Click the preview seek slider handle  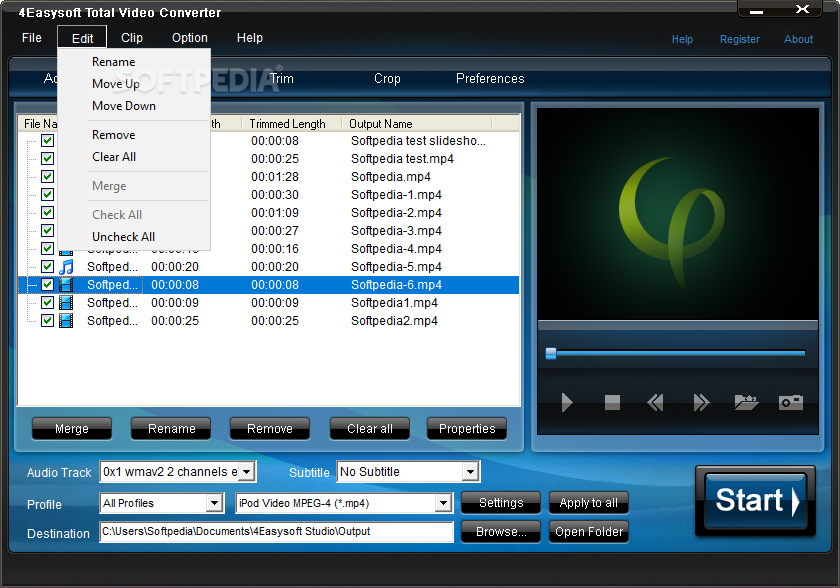(551, 353)
